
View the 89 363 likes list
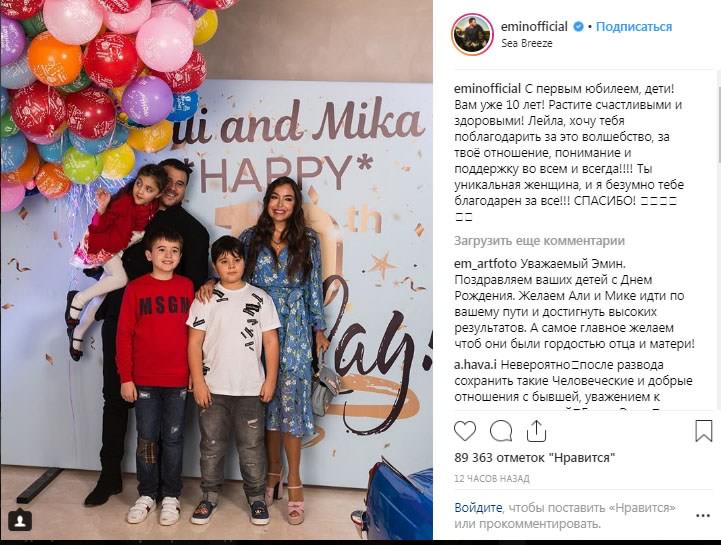[x=535, y=458]
